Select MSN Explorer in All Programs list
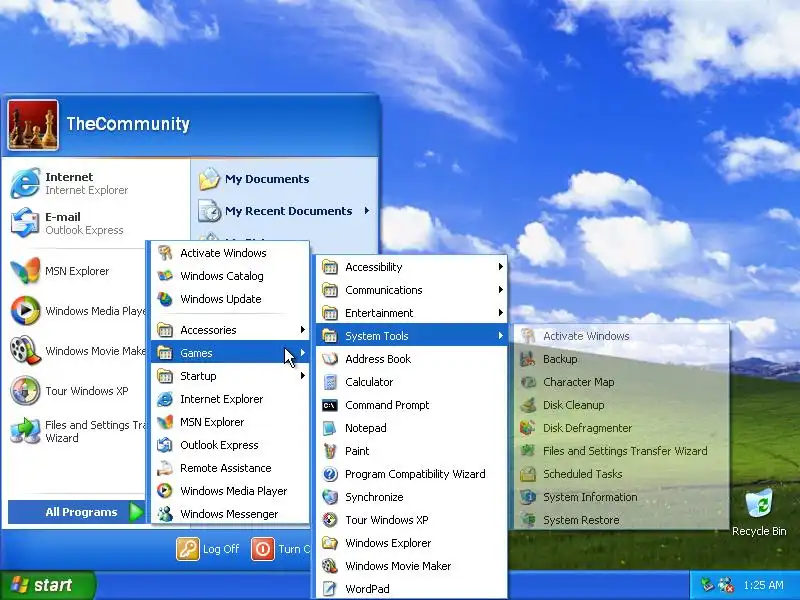This screenshot has height=600, width=800. (230, 422)
